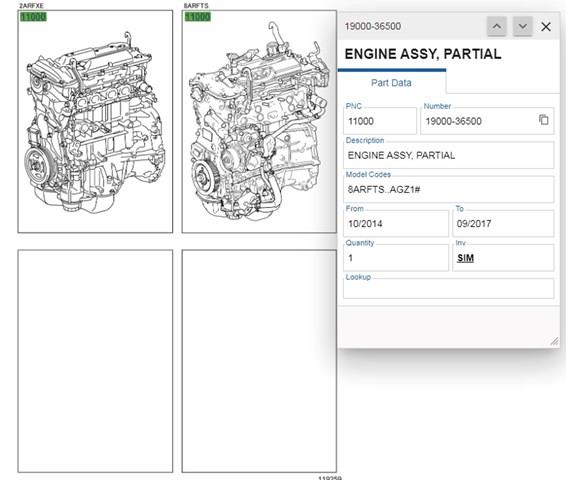This screenshot has height=480, width=566.
Task: Go to previous part with up chevron
Action: (497, 26)
